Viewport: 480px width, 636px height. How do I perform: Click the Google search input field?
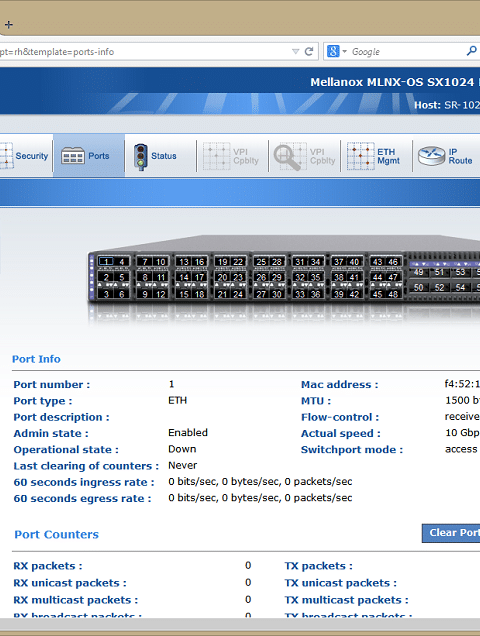click(407, 52)
